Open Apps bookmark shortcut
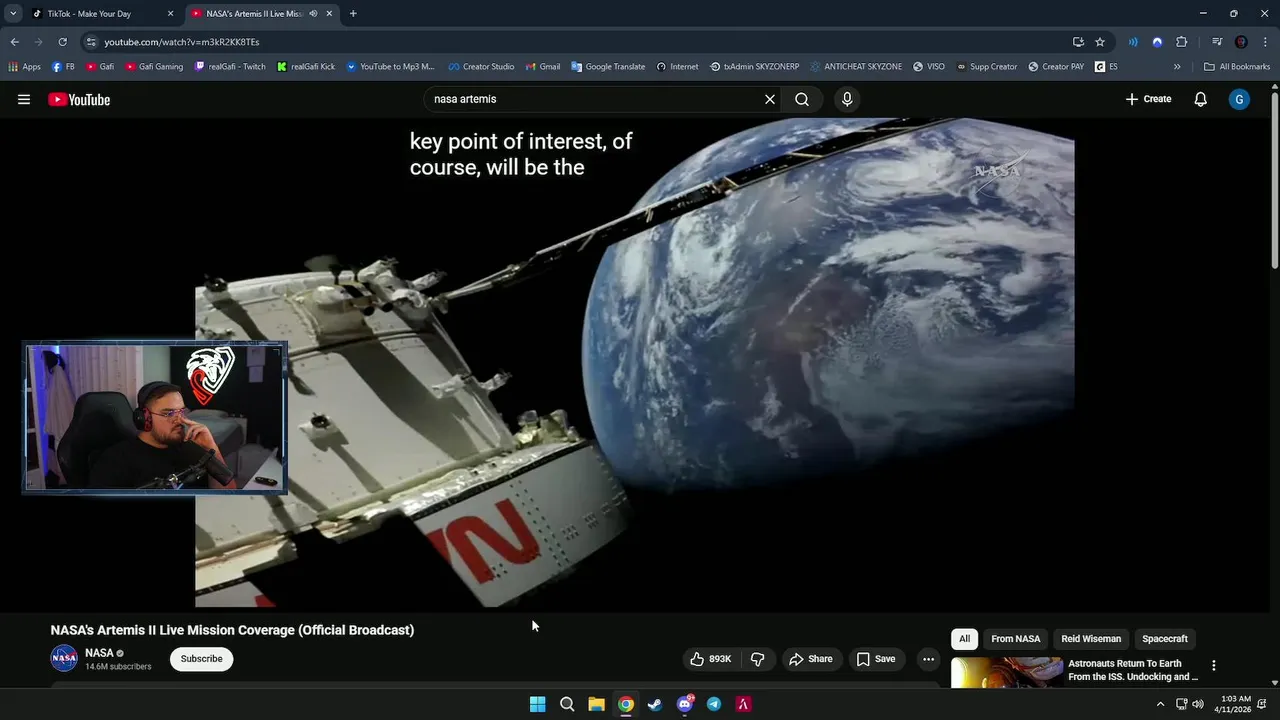The height and width of the screenshot is (720, 1280). pos(24,67)
